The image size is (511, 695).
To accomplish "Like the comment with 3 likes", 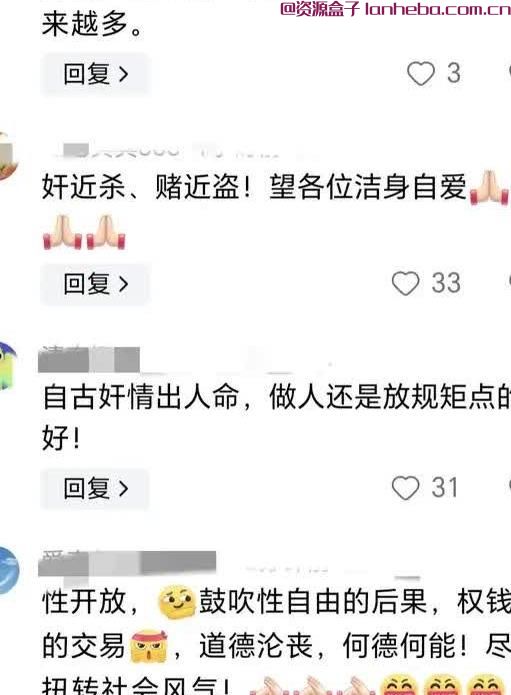I will click(421, 73).
